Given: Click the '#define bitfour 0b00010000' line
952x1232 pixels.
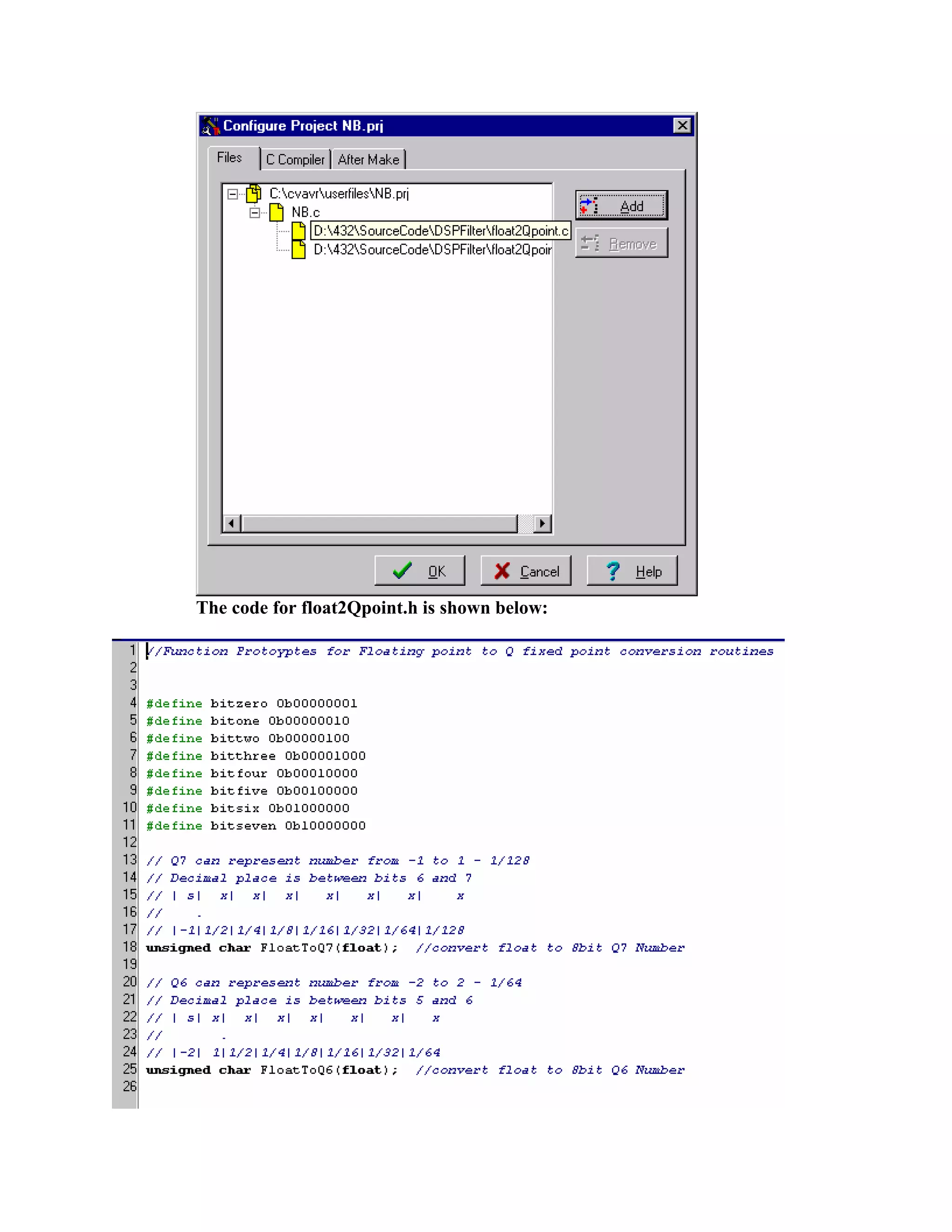Looking at the screenshot, I should tap(251, 774).
